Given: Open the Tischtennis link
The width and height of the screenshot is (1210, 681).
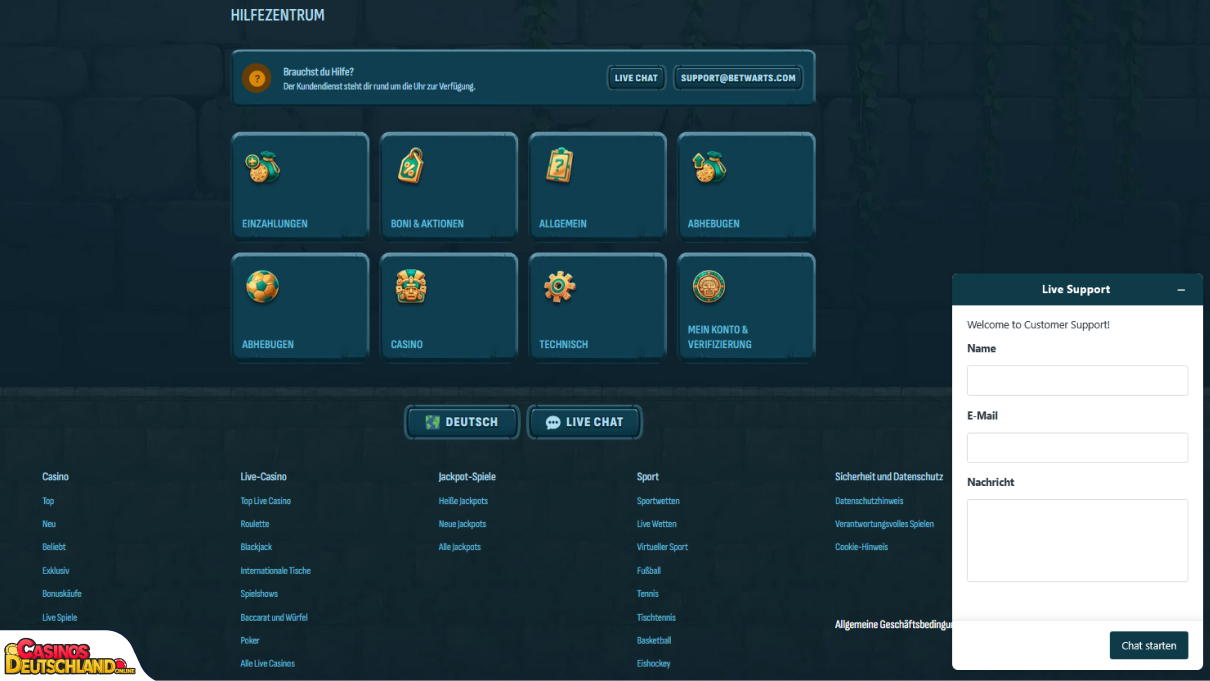Looking at the screenshot, I should point(656,618).
